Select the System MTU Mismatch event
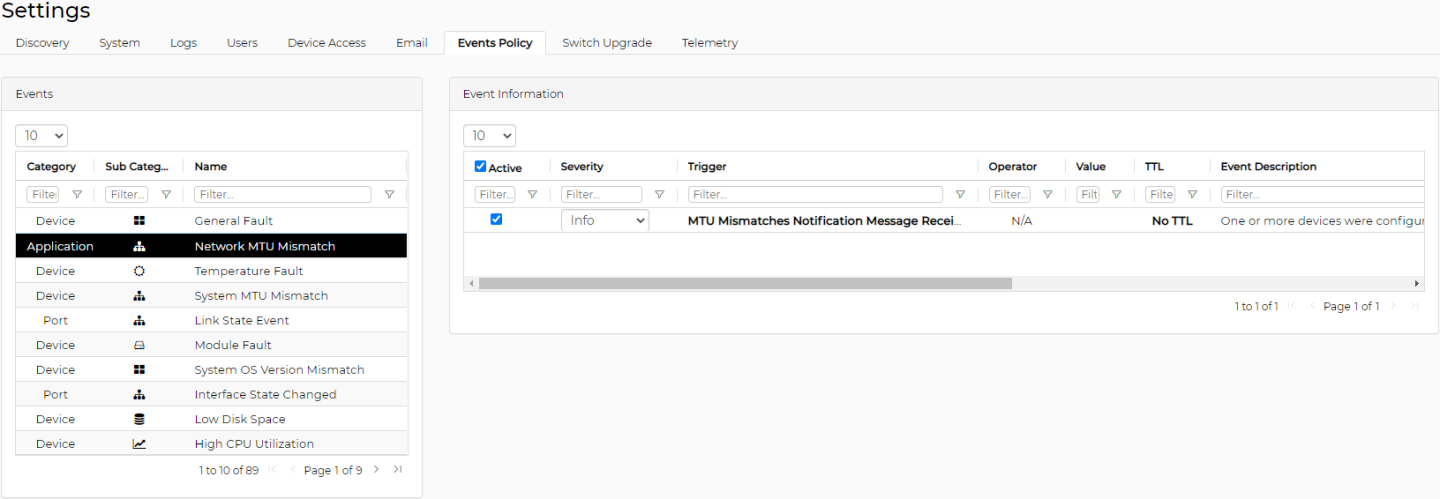The height and width of the screenshot is (499, 1440). pos(261,296)
